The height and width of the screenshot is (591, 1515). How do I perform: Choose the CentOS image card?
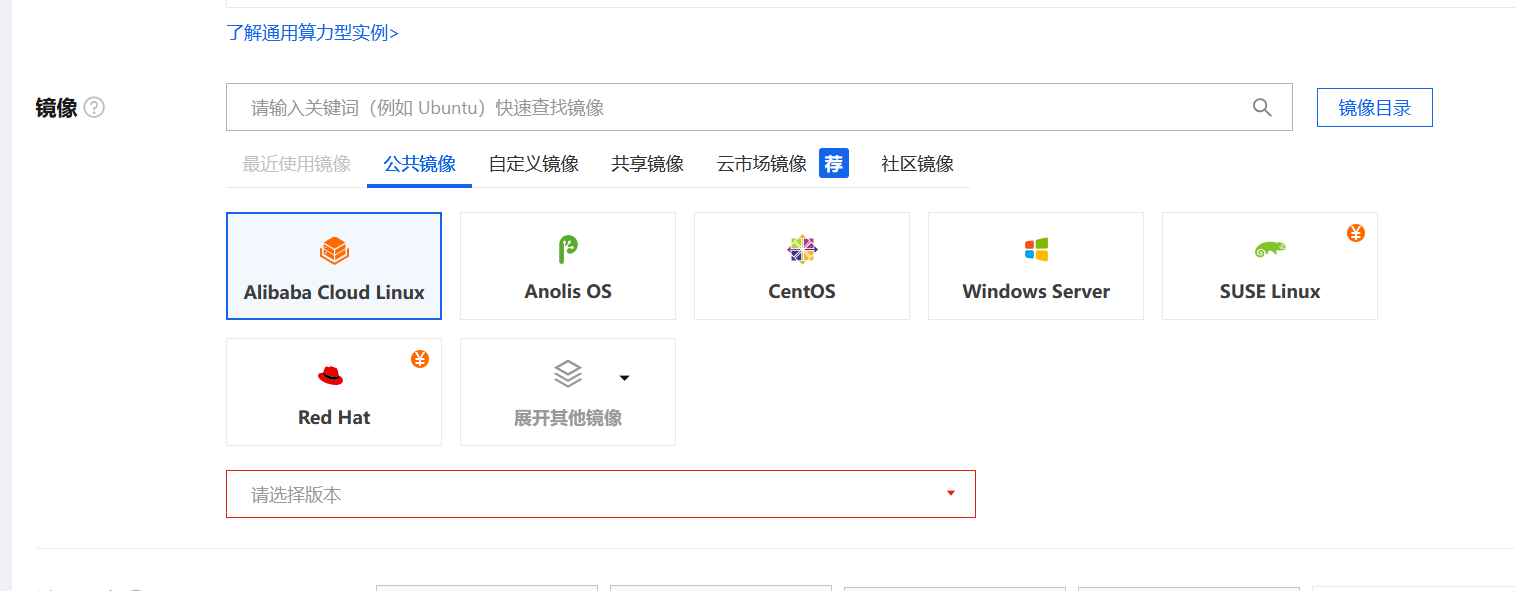[802, 266]
